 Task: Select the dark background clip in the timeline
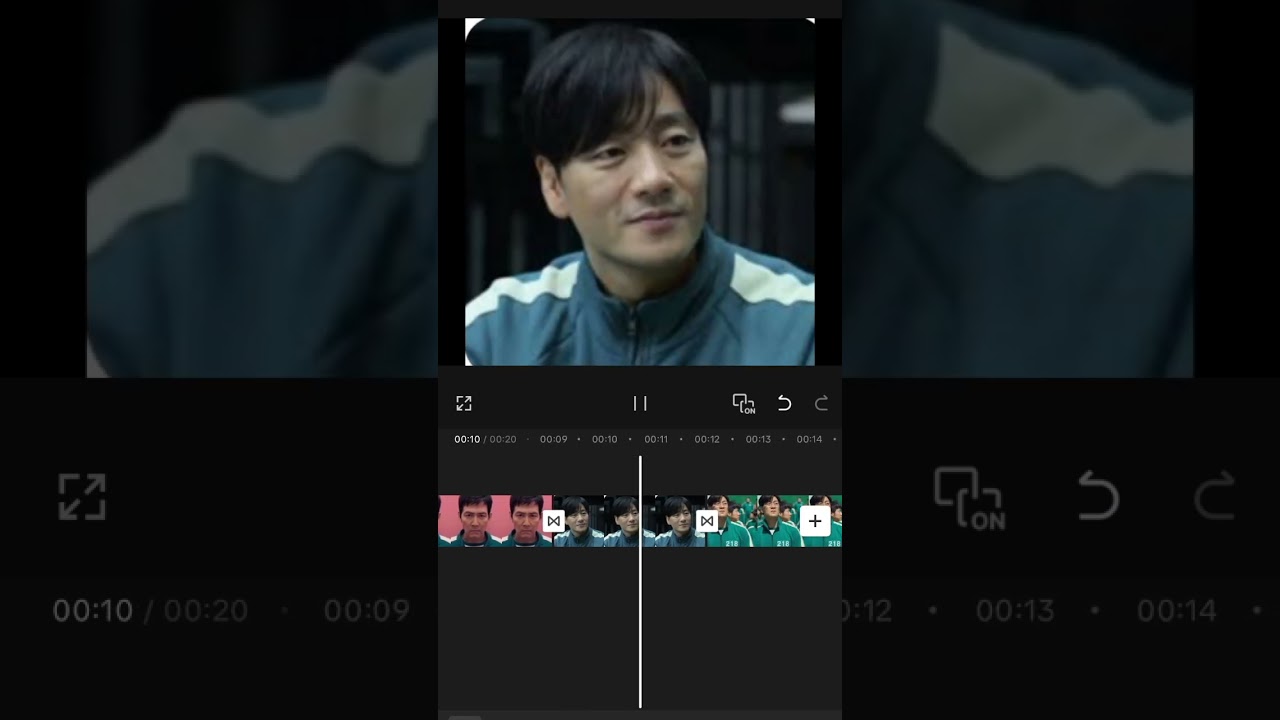tap(630, 521)
